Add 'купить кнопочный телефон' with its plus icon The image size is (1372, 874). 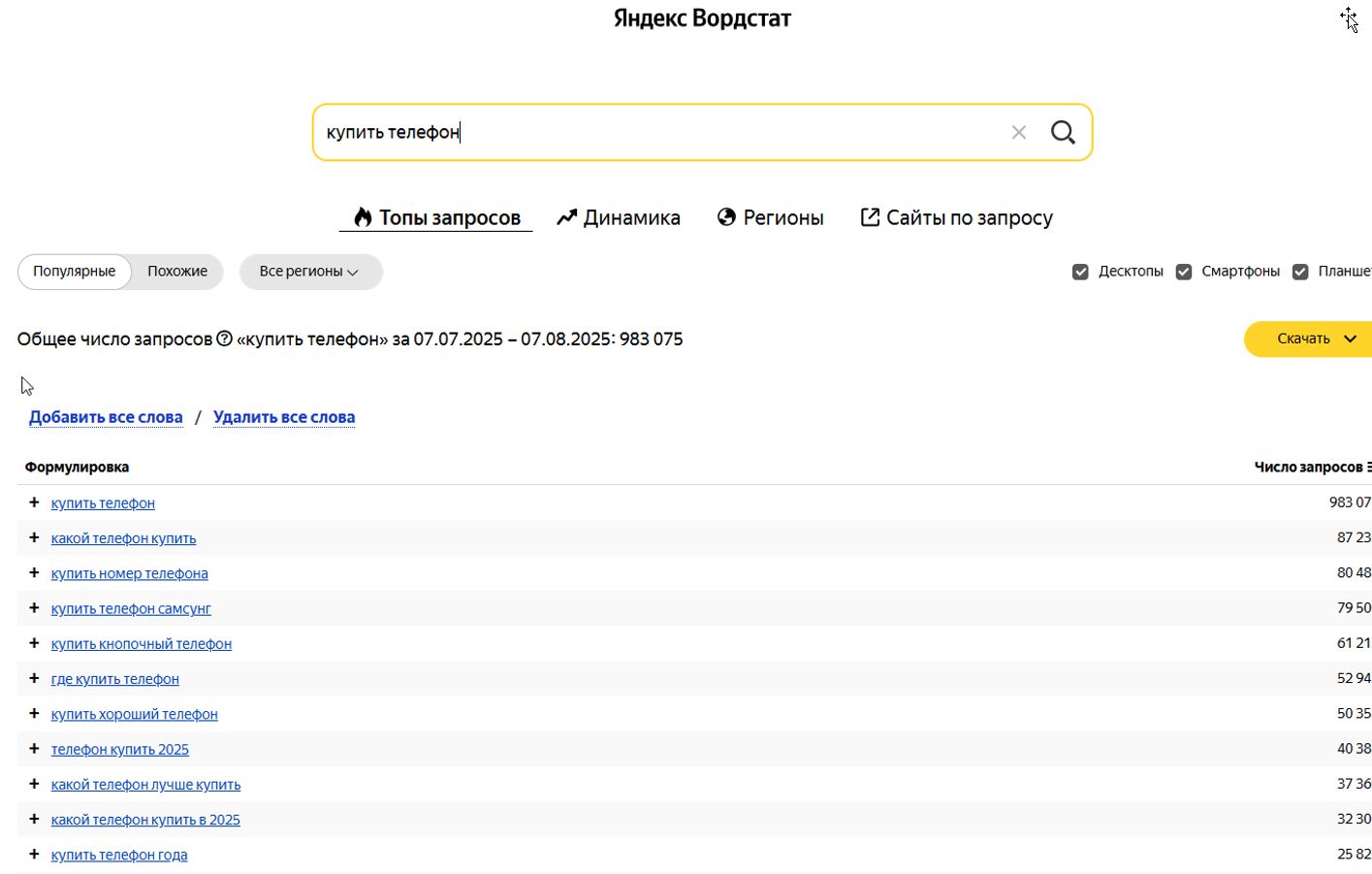pyautogui.click(x=34, y=643)
